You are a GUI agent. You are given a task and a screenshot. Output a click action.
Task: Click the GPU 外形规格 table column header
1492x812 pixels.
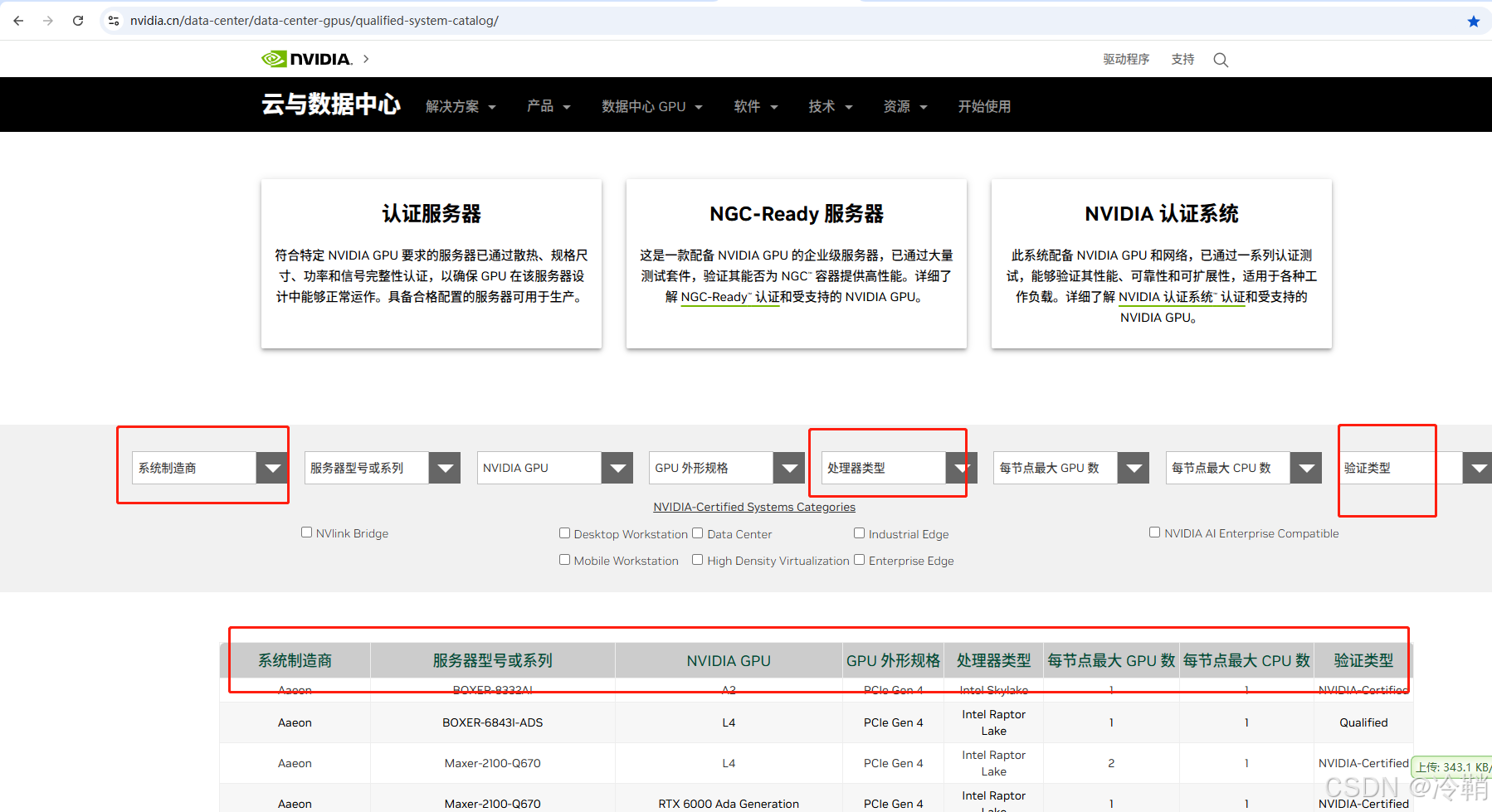click(893, 660)
